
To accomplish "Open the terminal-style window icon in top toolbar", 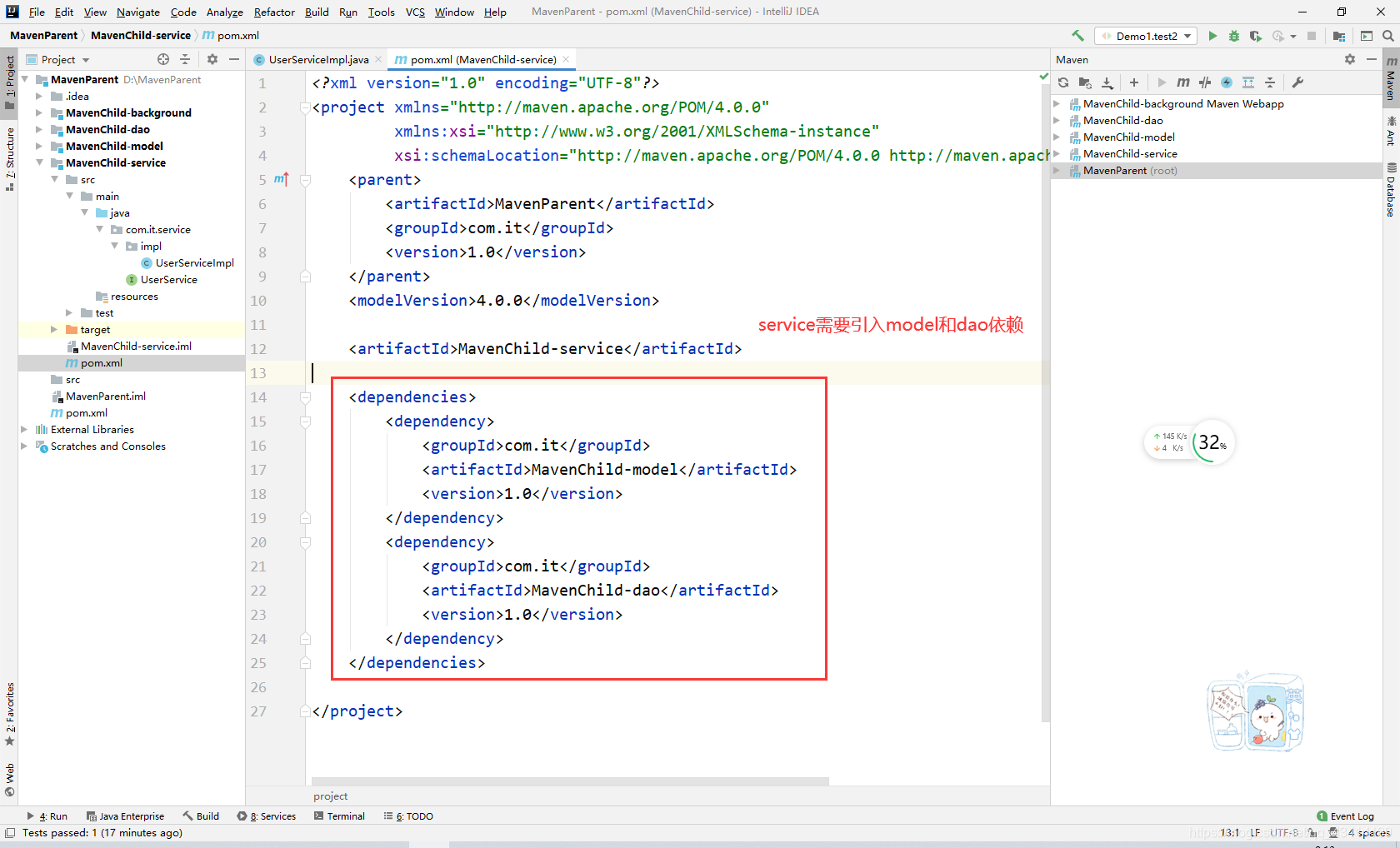I will tap(1367, 36).
